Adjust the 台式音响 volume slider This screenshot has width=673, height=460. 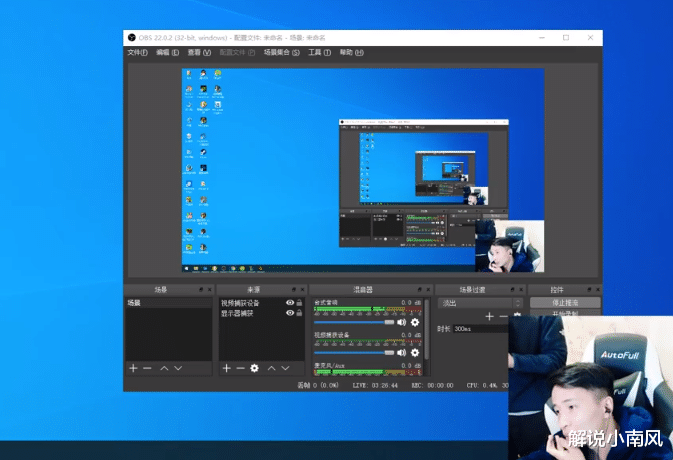point(355,322)
